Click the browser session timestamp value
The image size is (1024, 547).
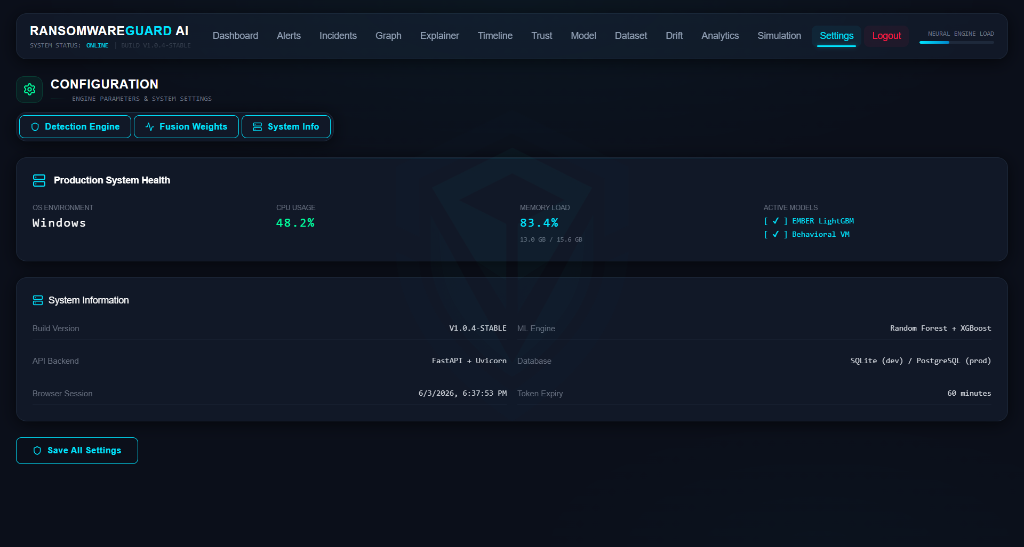(462, 394)
